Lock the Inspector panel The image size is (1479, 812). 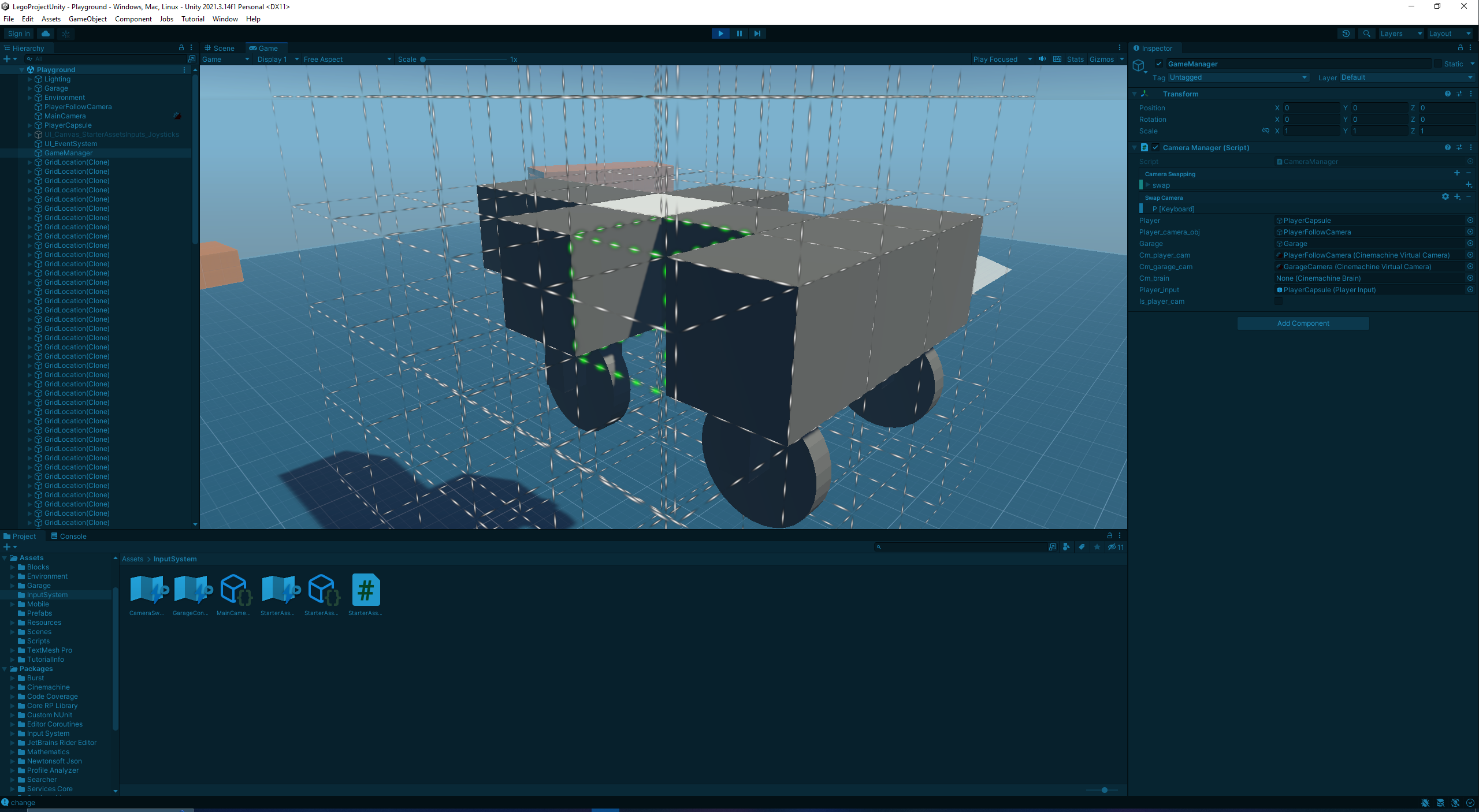[x=1460, y=48]
